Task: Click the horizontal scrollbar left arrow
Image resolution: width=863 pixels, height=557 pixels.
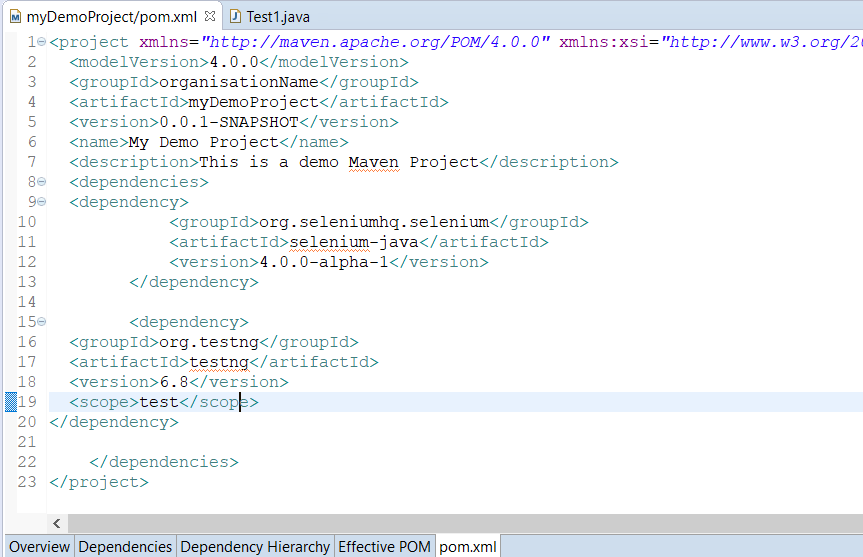Action: tap(57, 523)
